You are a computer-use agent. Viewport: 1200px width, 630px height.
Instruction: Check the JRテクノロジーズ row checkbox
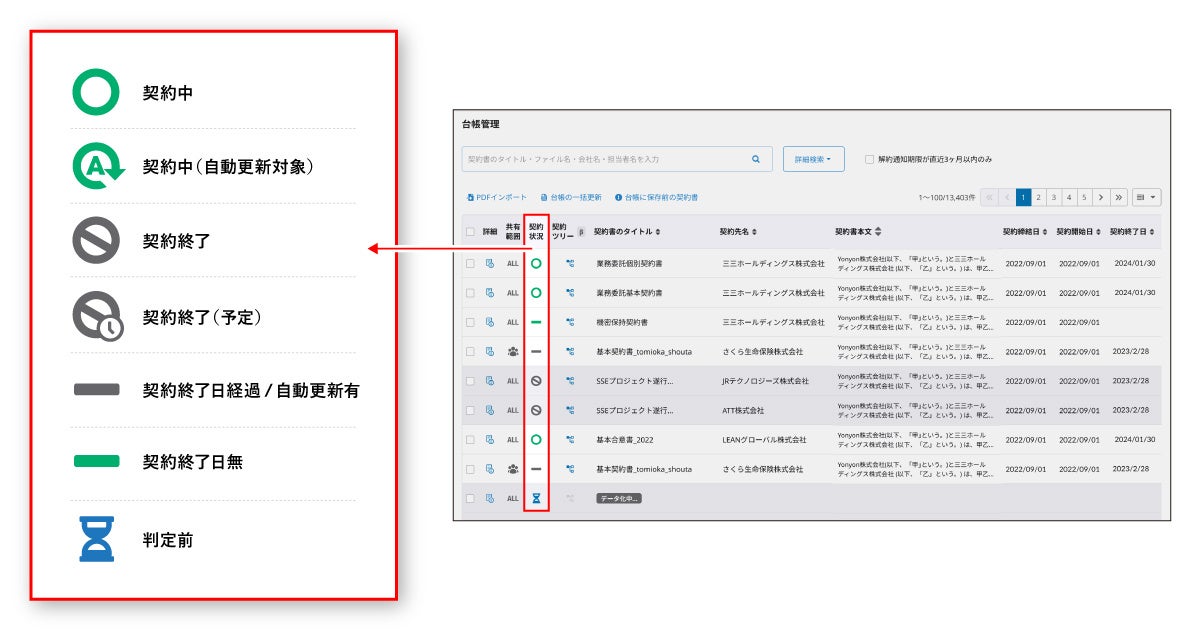tap(470, 381)
